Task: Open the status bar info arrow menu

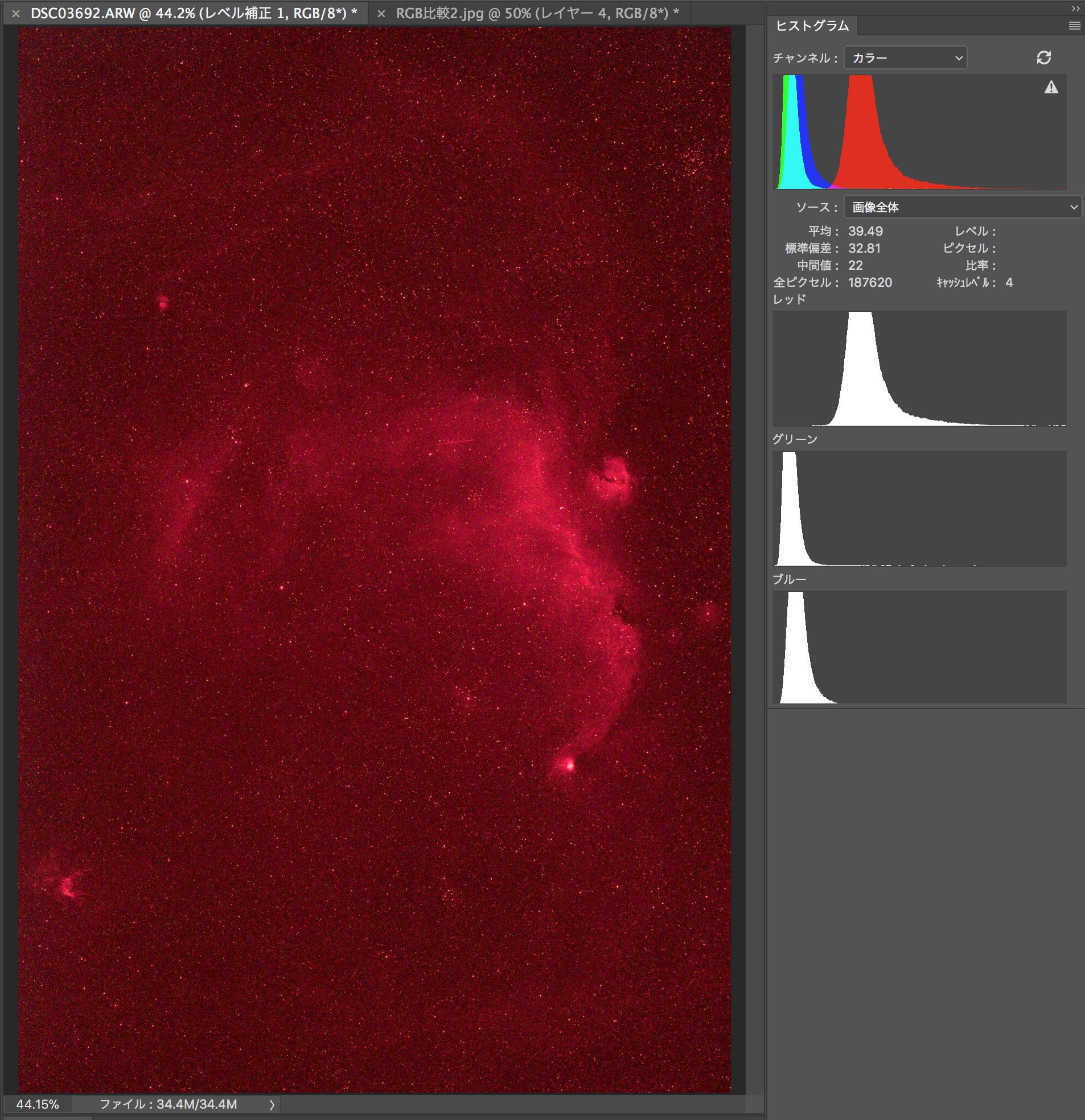Action: (272, 1105)
